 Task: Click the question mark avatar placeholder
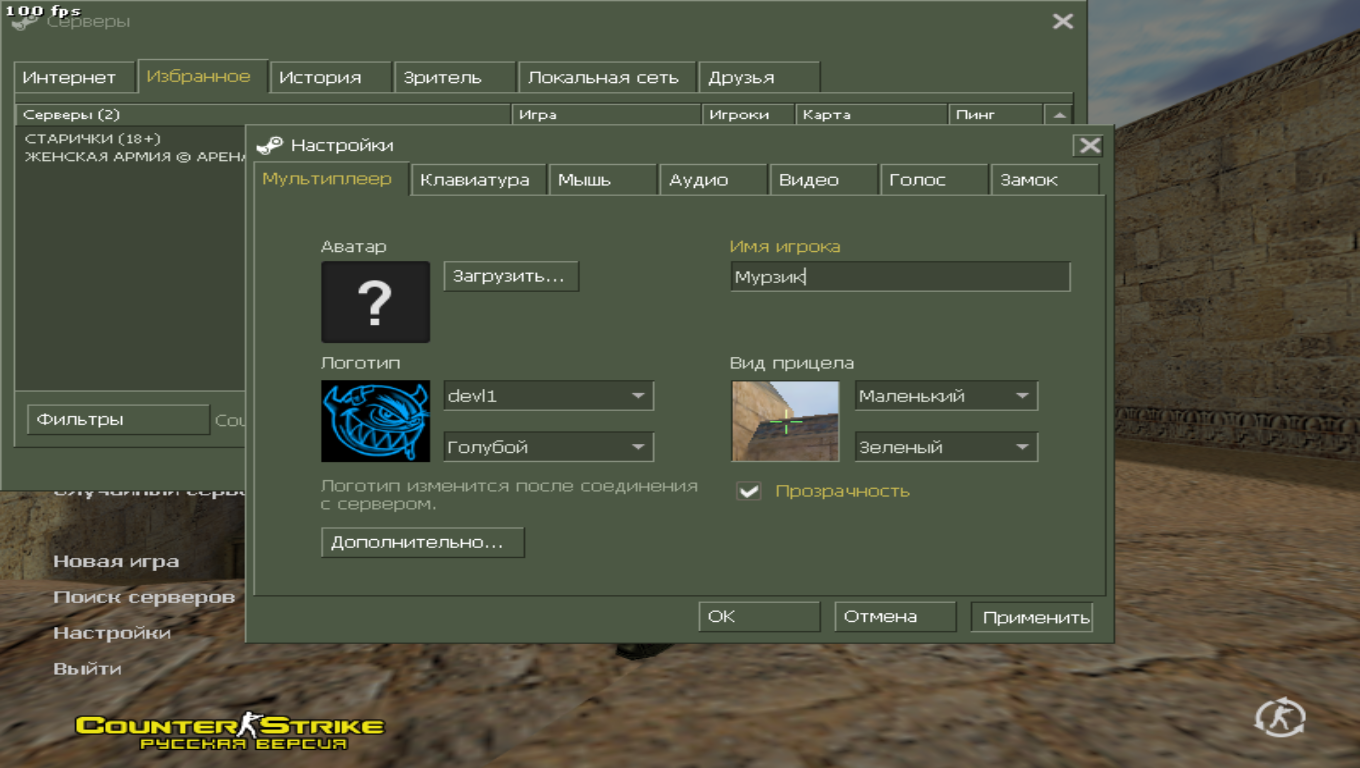pyautogui.click(x=375, y=302)
